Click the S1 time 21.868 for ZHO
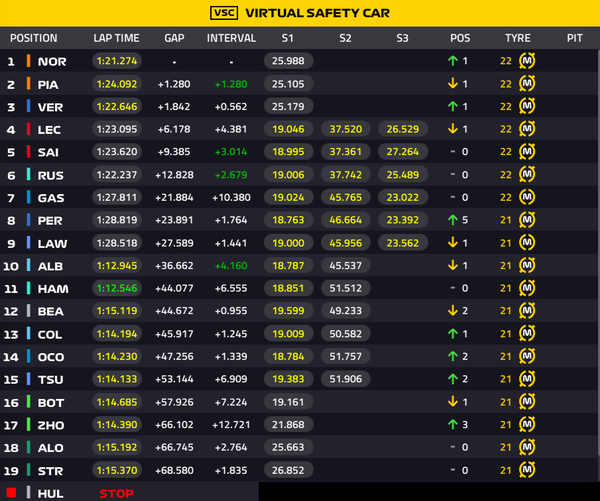600x501 pixels. click(x=288, y=424)
